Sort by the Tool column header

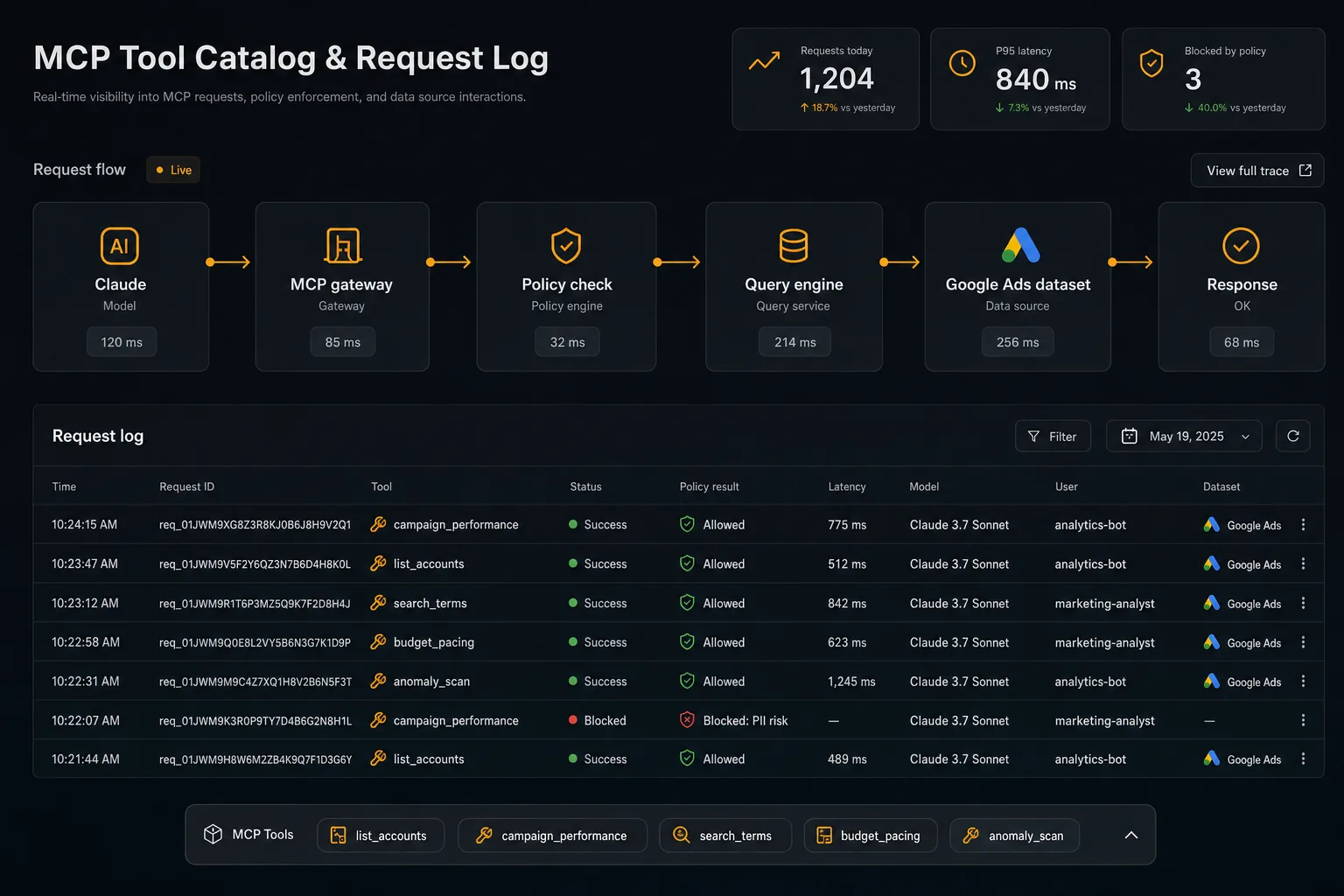click(381, 486)
